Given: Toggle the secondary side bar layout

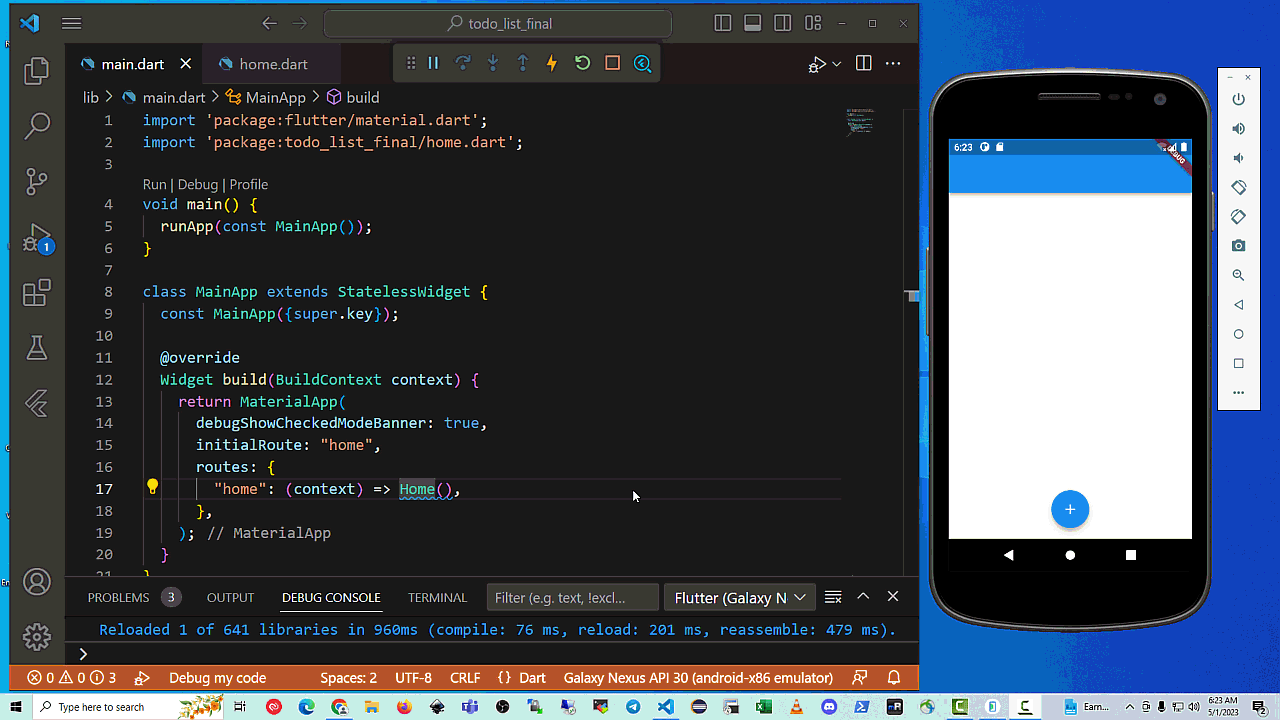Looking at the screenshot, I should [783, 23].
